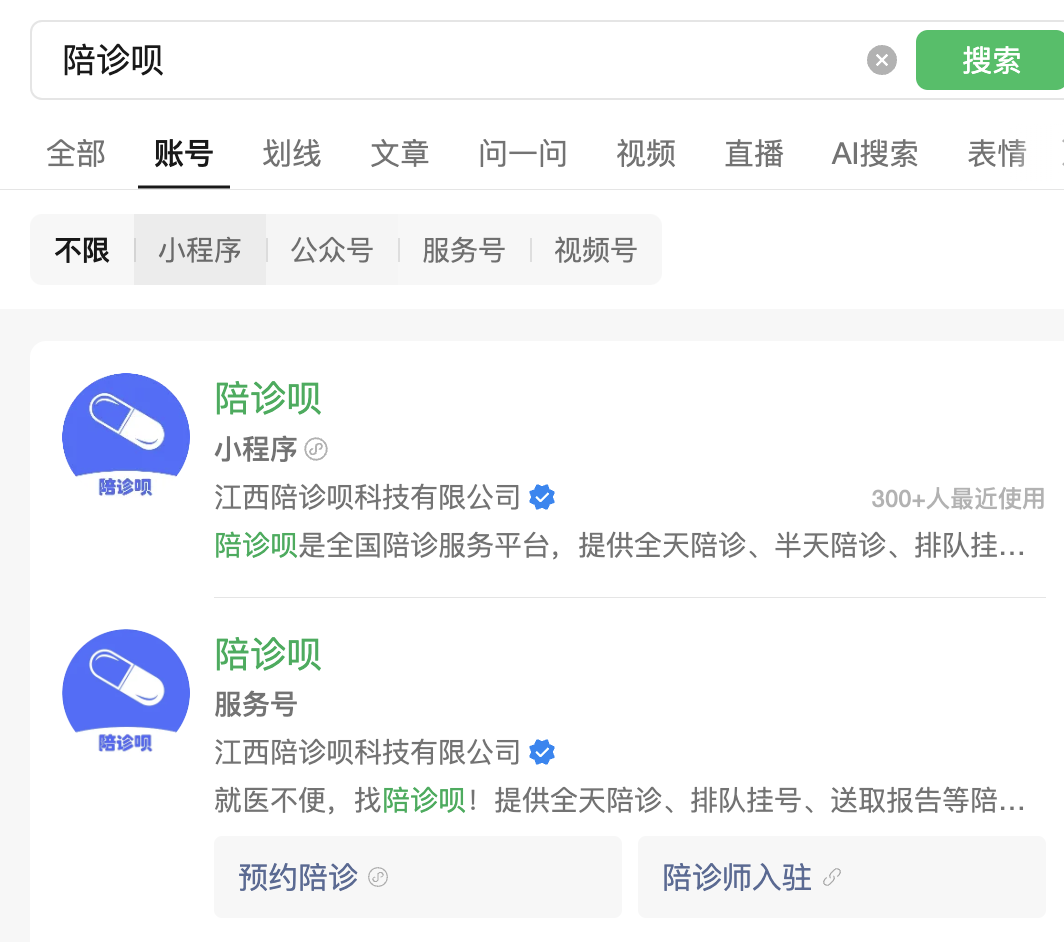The width and height of the screenshot is (1064, 942).
Task: Click description starting 就医不便，找陪诊呗
Action: (620, 800)
